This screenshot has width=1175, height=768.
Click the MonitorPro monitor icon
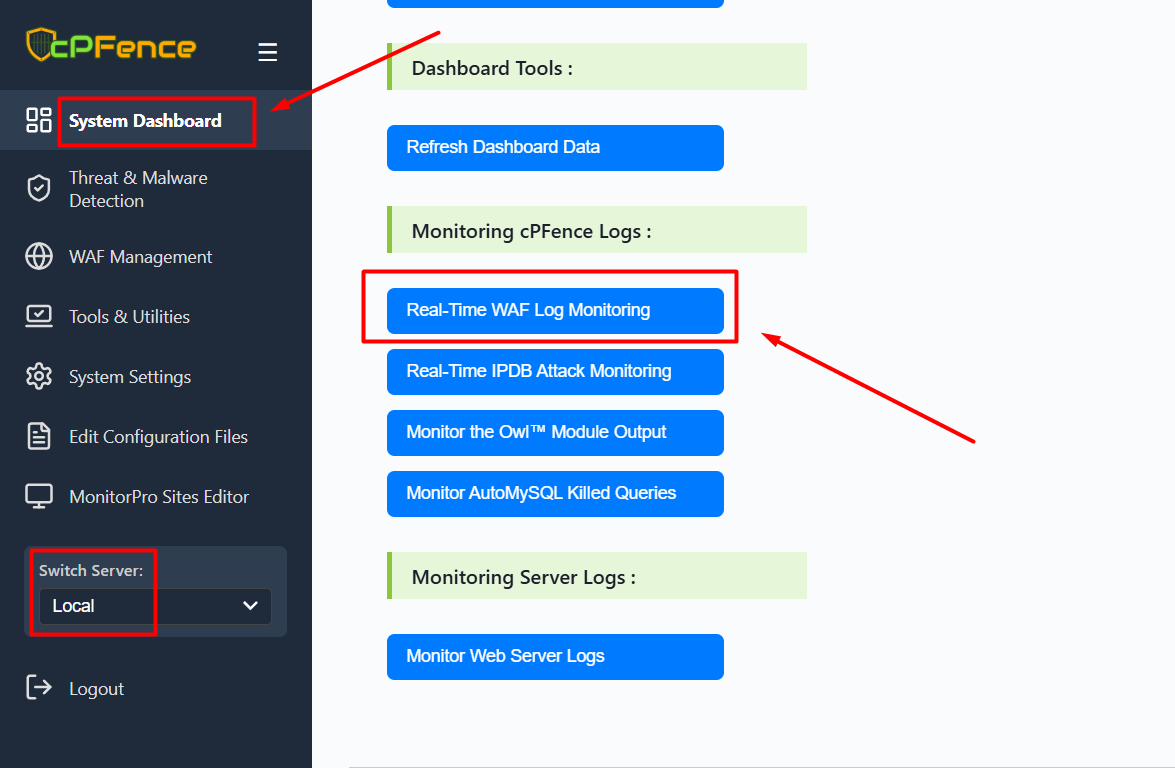pyautogui.click(x=39, y=497)
